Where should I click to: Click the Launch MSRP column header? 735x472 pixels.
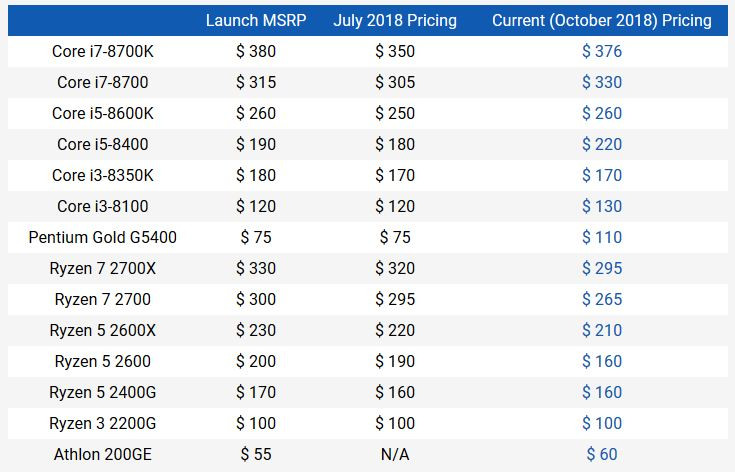(256, 20)
